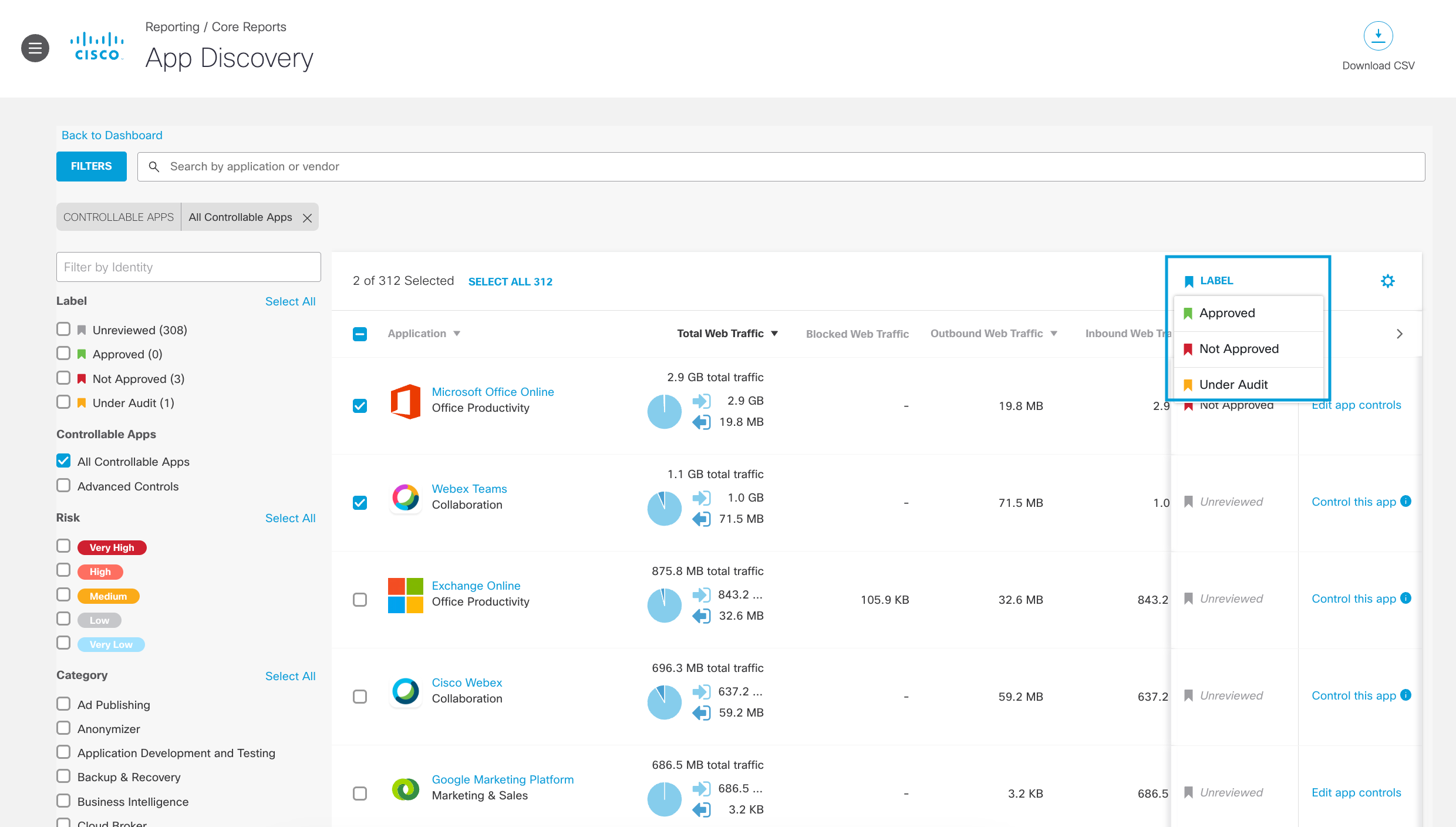Click the Download CSV icon
The image size is (1456, 827).
(x=1378, y=36)
